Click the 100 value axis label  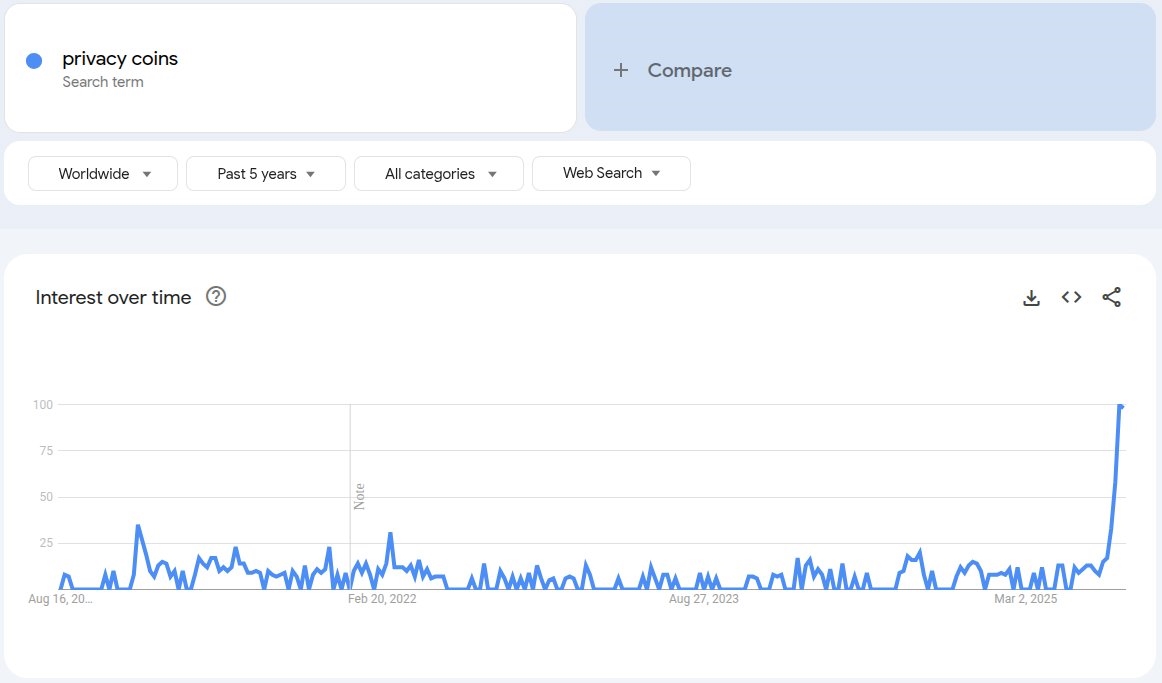click(x=42, y=405)
